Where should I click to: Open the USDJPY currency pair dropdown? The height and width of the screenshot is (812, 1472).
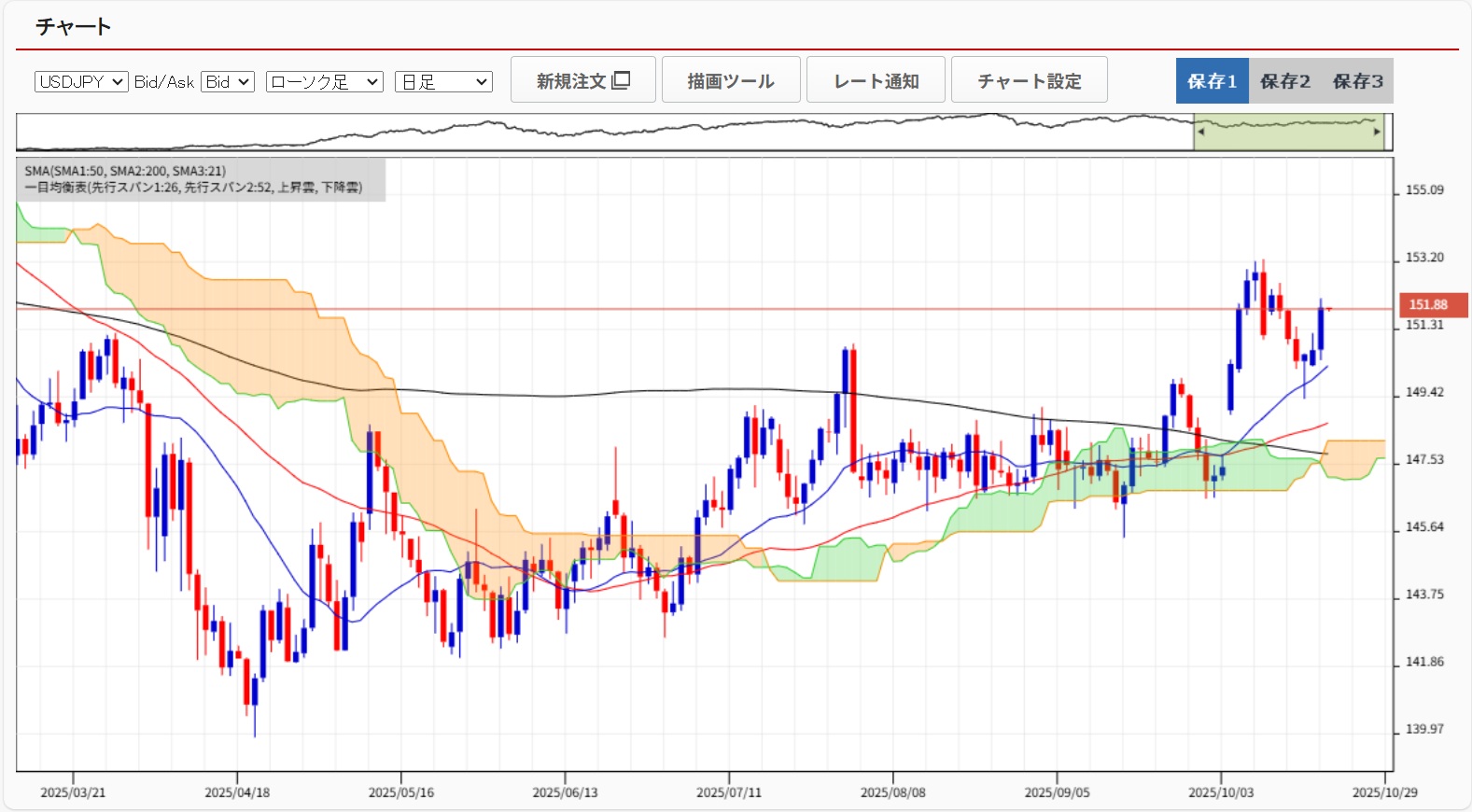tap(81, 82)
